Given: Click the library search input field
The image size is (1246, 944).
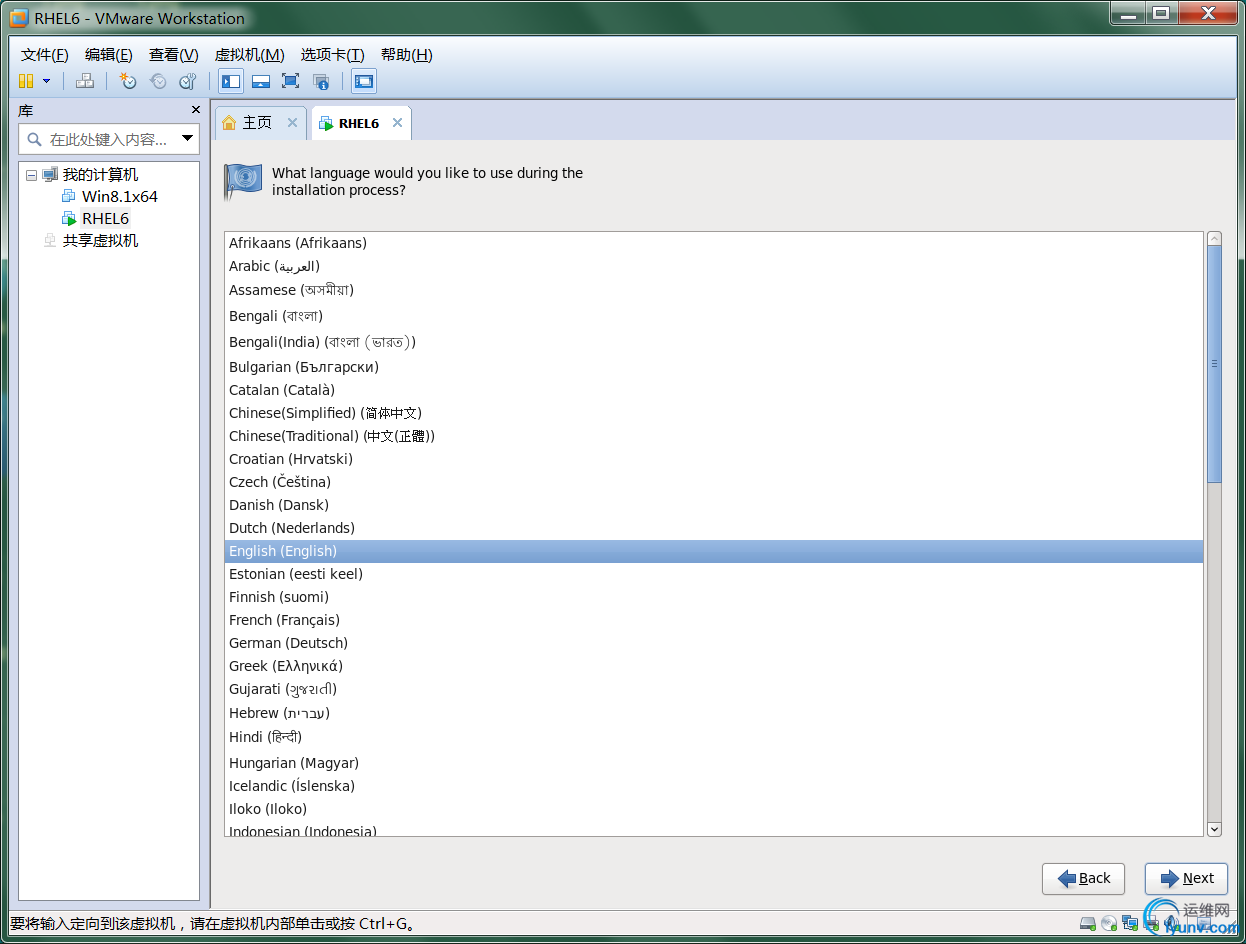Looking at the screenshot, I should pos(110,139).
